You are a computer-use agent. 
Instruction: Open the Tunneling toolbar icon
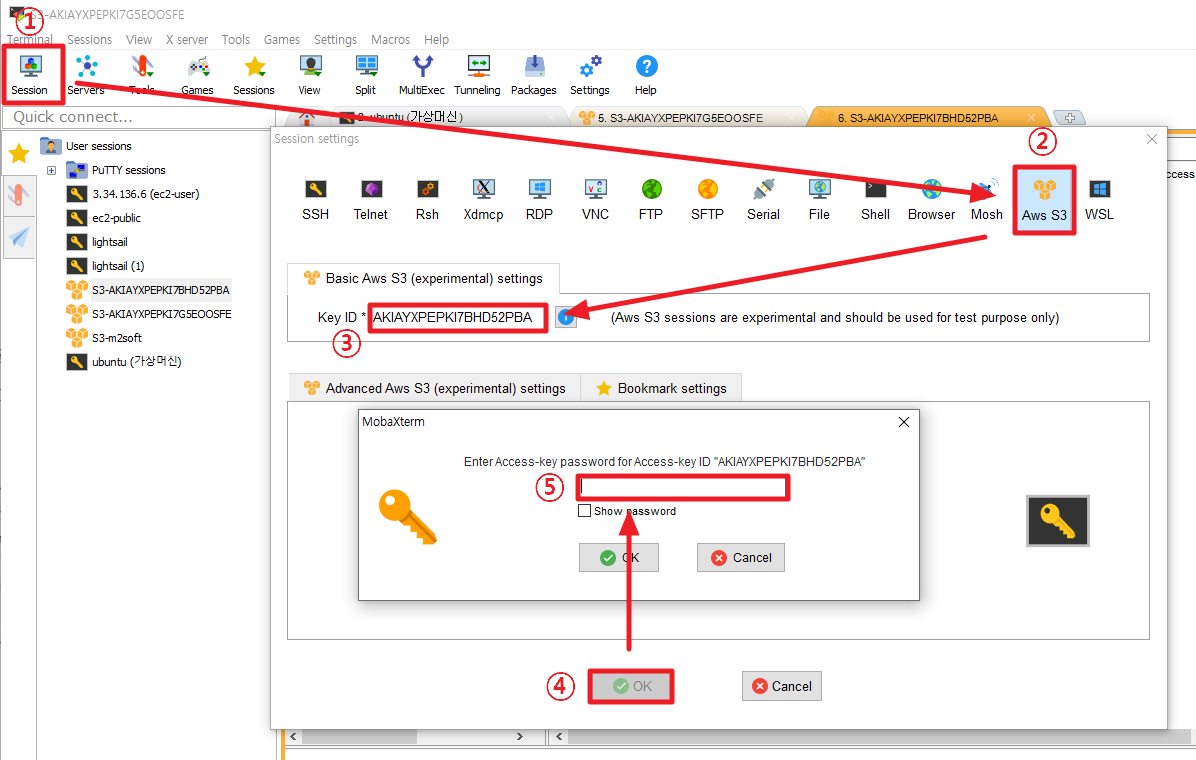click(477, 75)
